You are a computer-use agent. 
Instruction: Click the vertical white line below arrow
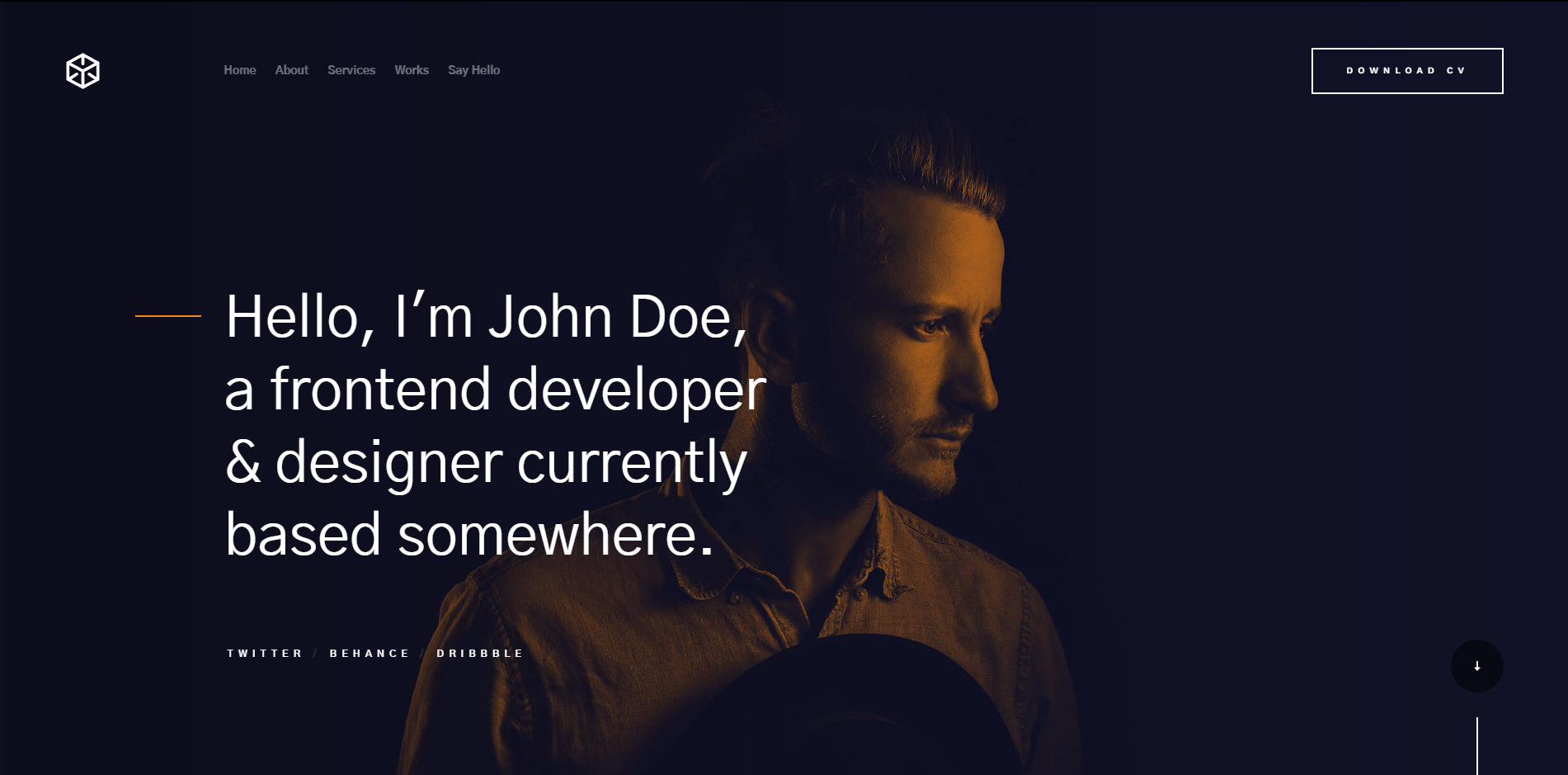tap(1476, 746)
